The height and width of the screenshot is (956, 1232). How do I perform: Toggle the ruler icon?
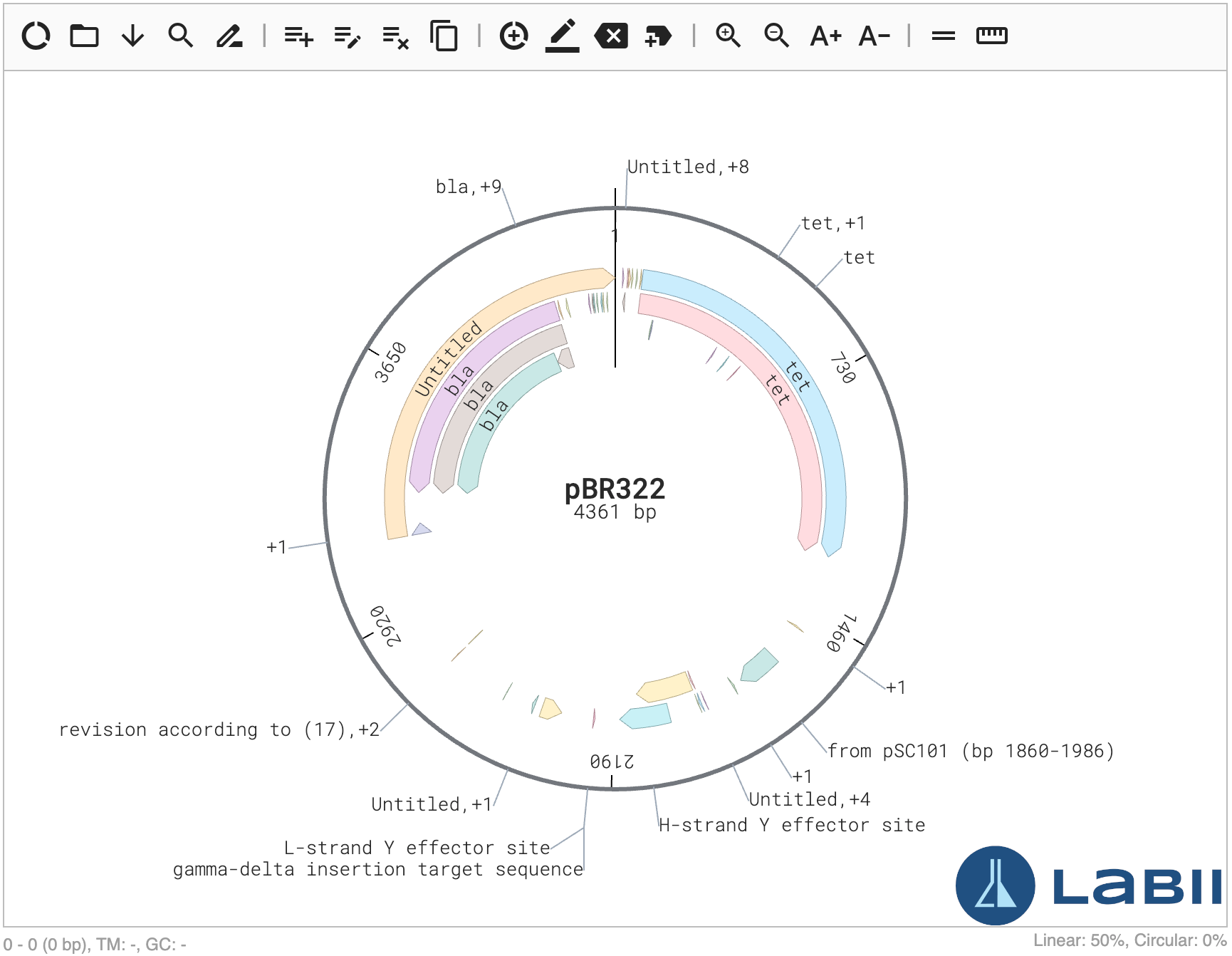click(x=991, y=36)
